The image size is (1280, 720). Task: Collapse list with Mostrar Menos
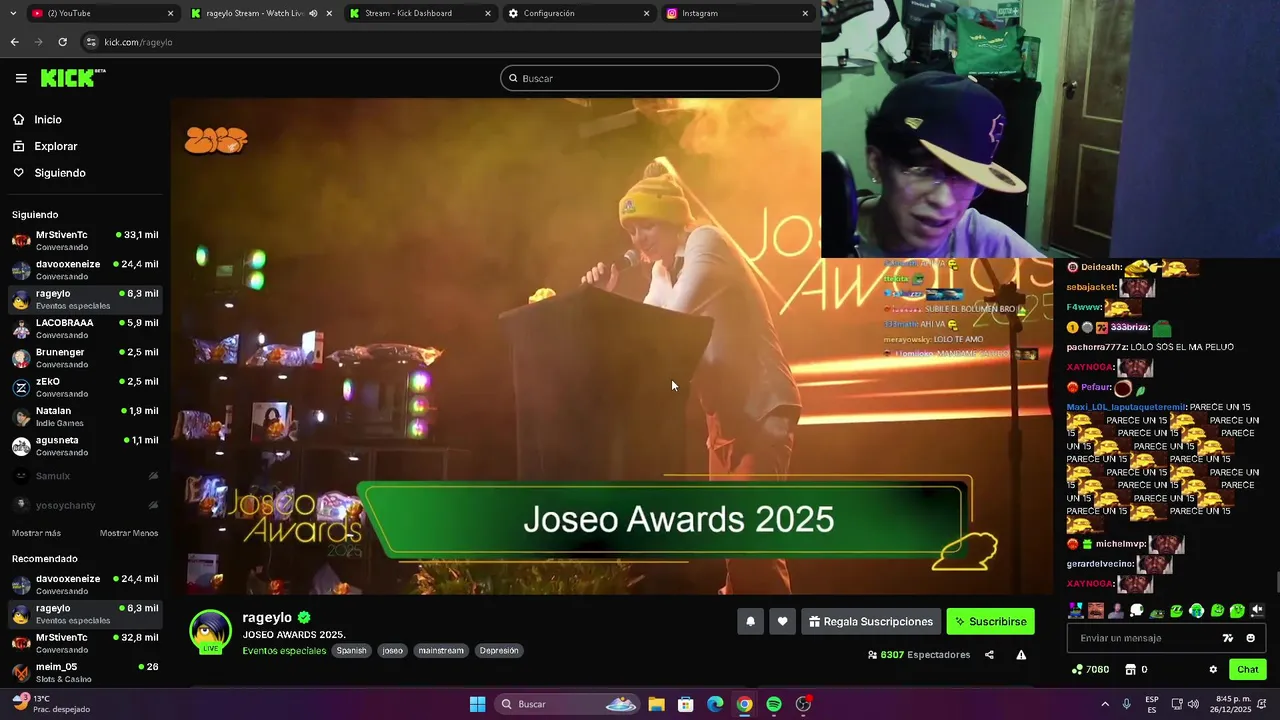point(129,533)
